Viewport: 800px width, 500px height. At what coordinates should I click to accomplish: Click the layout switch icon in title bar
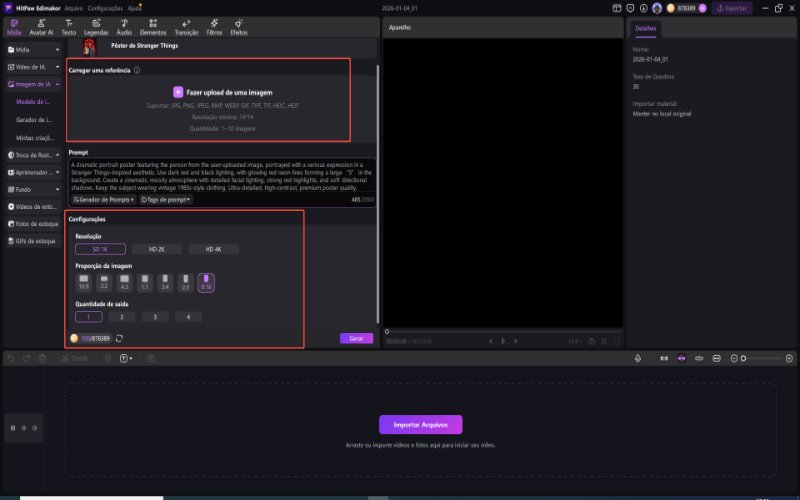(x=616, y=8)
